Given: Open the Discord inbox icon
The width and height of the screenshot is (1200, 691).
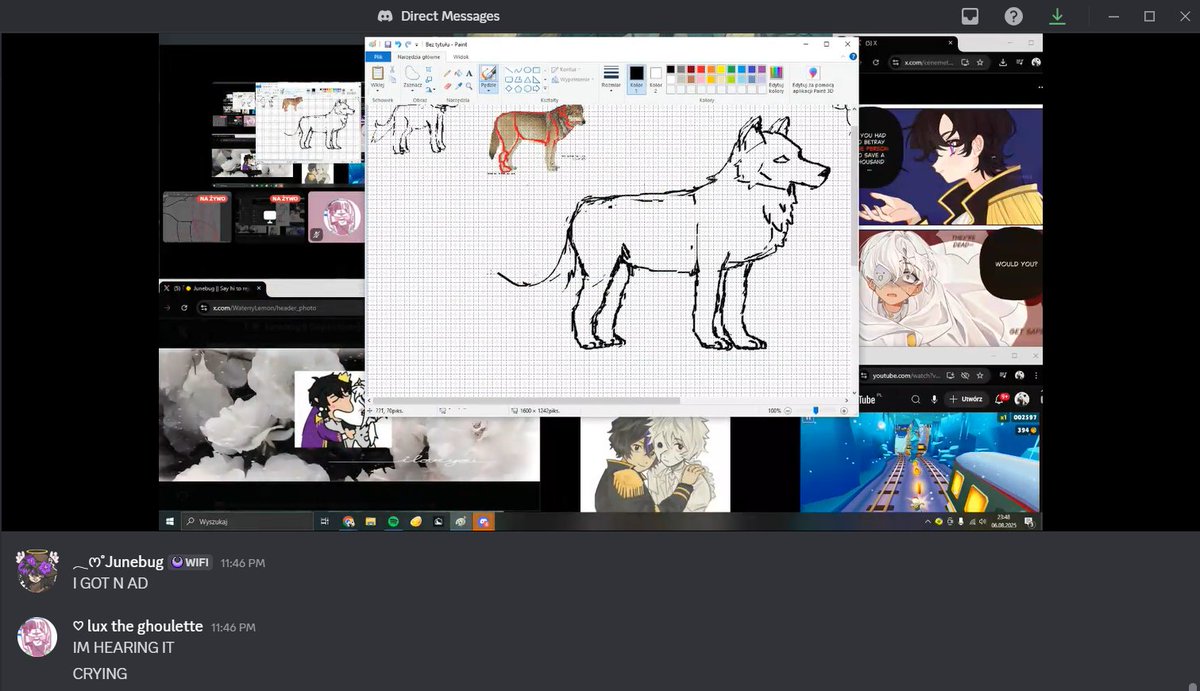Looking at the screenshot, I should pos(969,16).
